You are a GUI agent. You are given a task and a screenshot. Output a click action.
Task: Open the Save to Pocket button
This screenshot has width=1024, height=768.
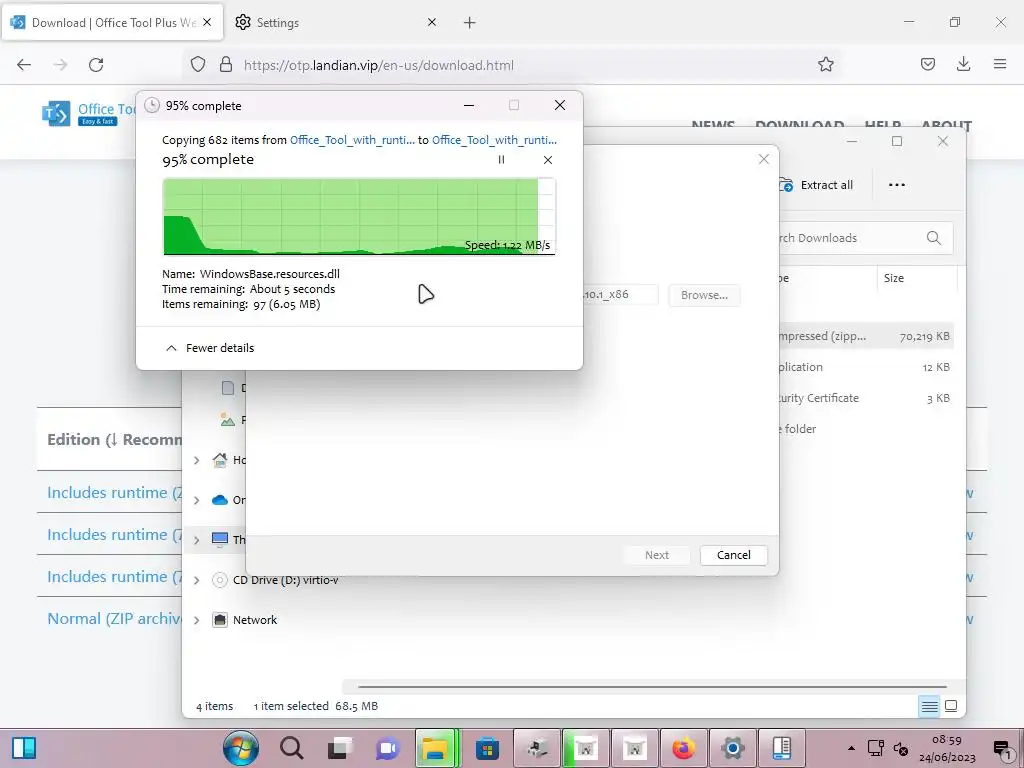pyautogui.click(x=927, y=65)
